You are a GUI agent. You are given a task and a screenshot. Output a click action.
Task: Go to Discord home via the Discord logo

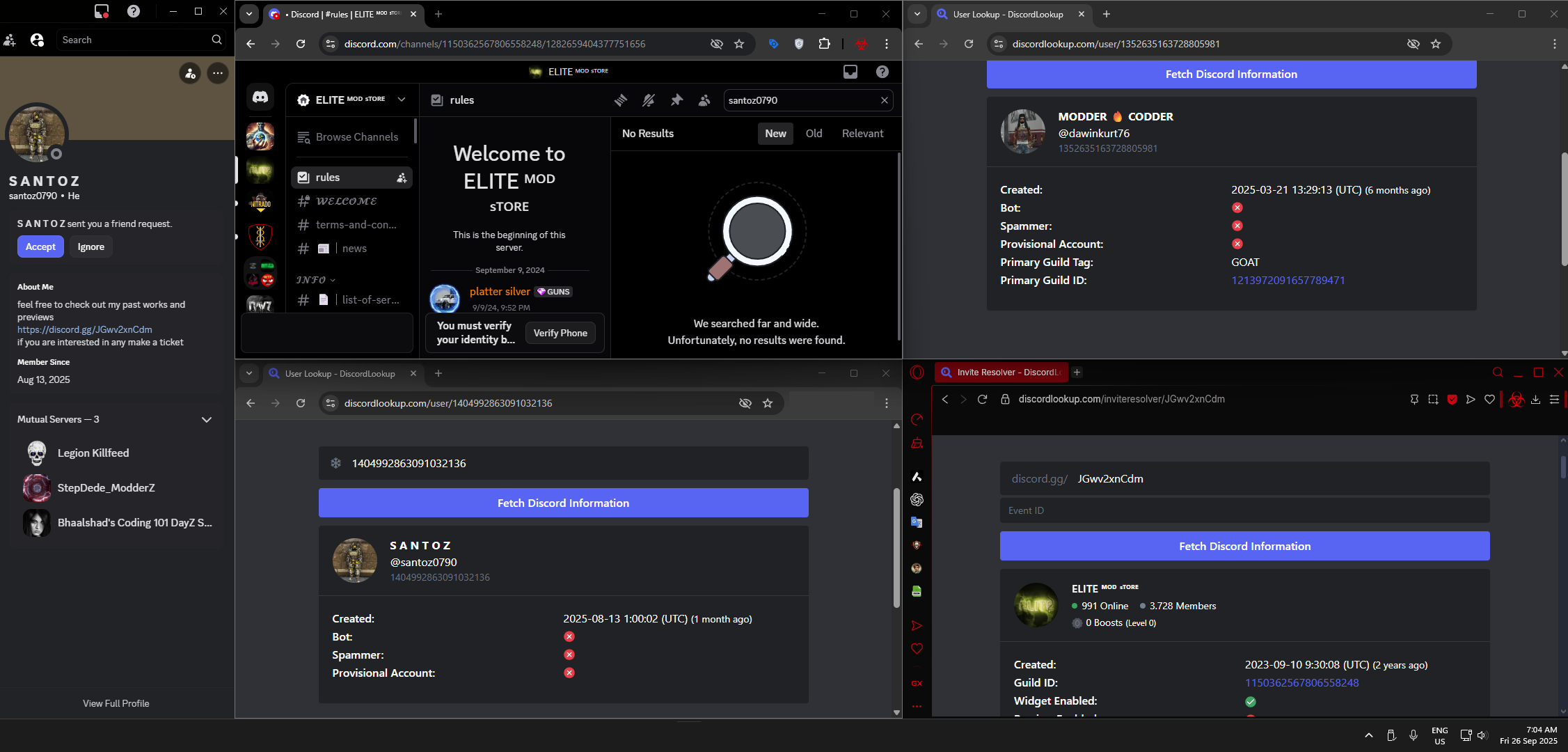pos(260,97)
